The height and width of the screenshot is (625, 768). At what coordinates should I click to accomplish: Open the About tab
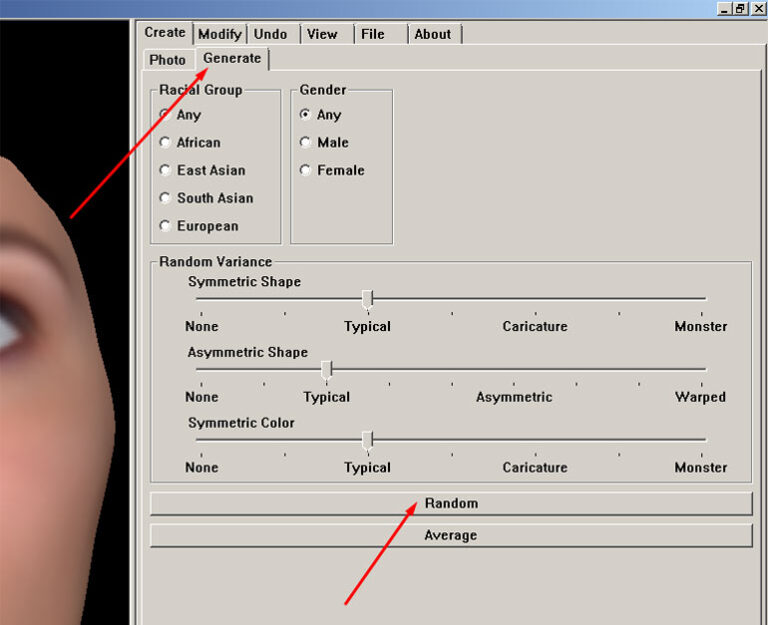[433, 34]
